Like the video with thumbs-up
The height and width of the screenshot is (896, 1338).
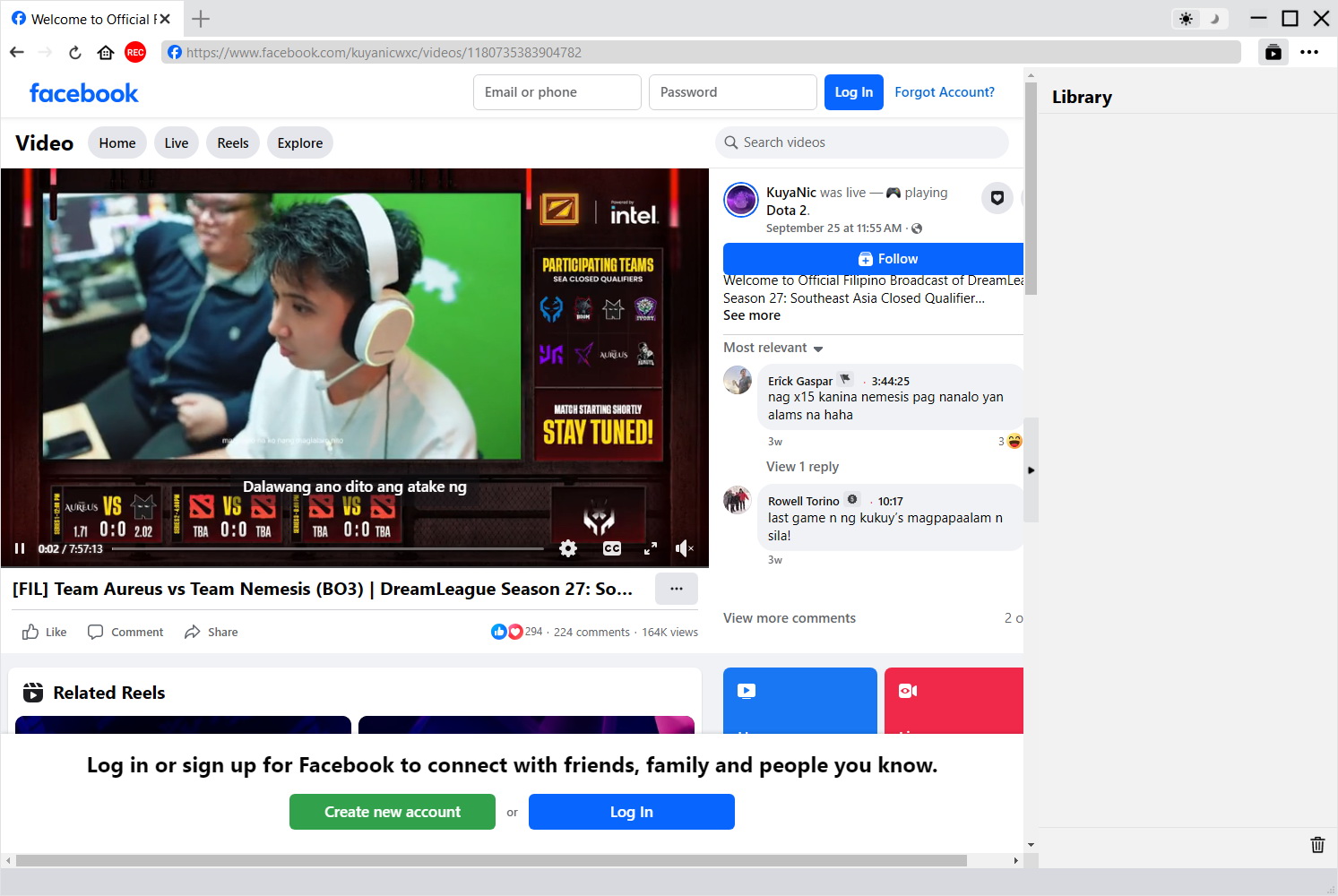[x=45, y=632]
